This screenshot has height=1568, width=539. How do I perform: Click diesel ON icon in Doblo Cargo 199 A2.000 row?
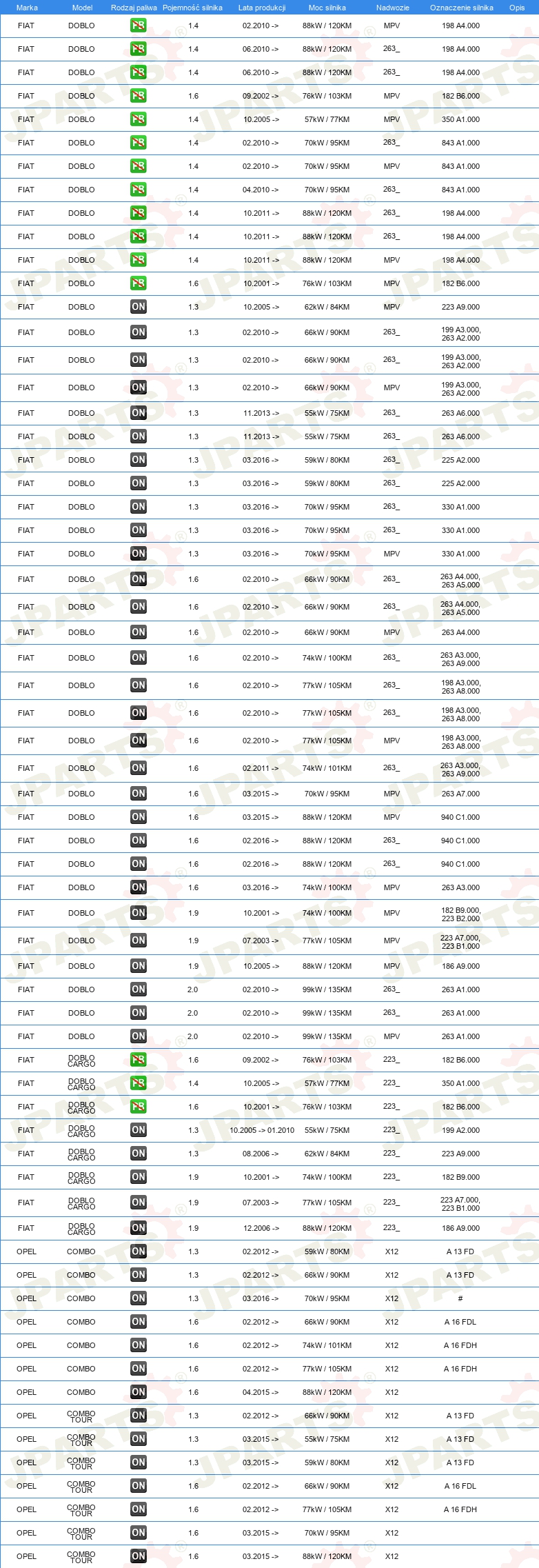tap(138, 1130)
